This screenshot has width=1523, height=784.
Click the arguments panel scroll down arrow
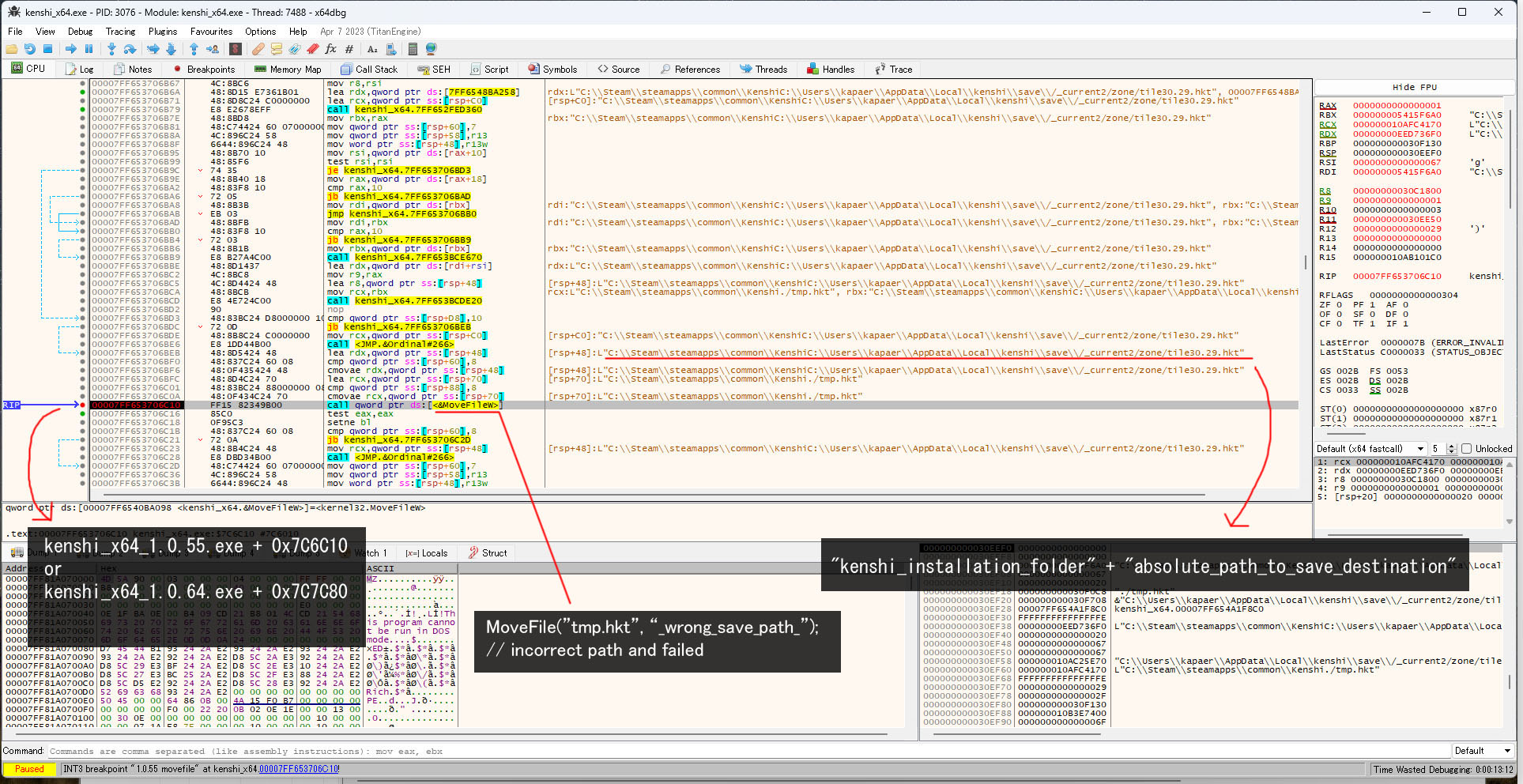point(1509,522)
